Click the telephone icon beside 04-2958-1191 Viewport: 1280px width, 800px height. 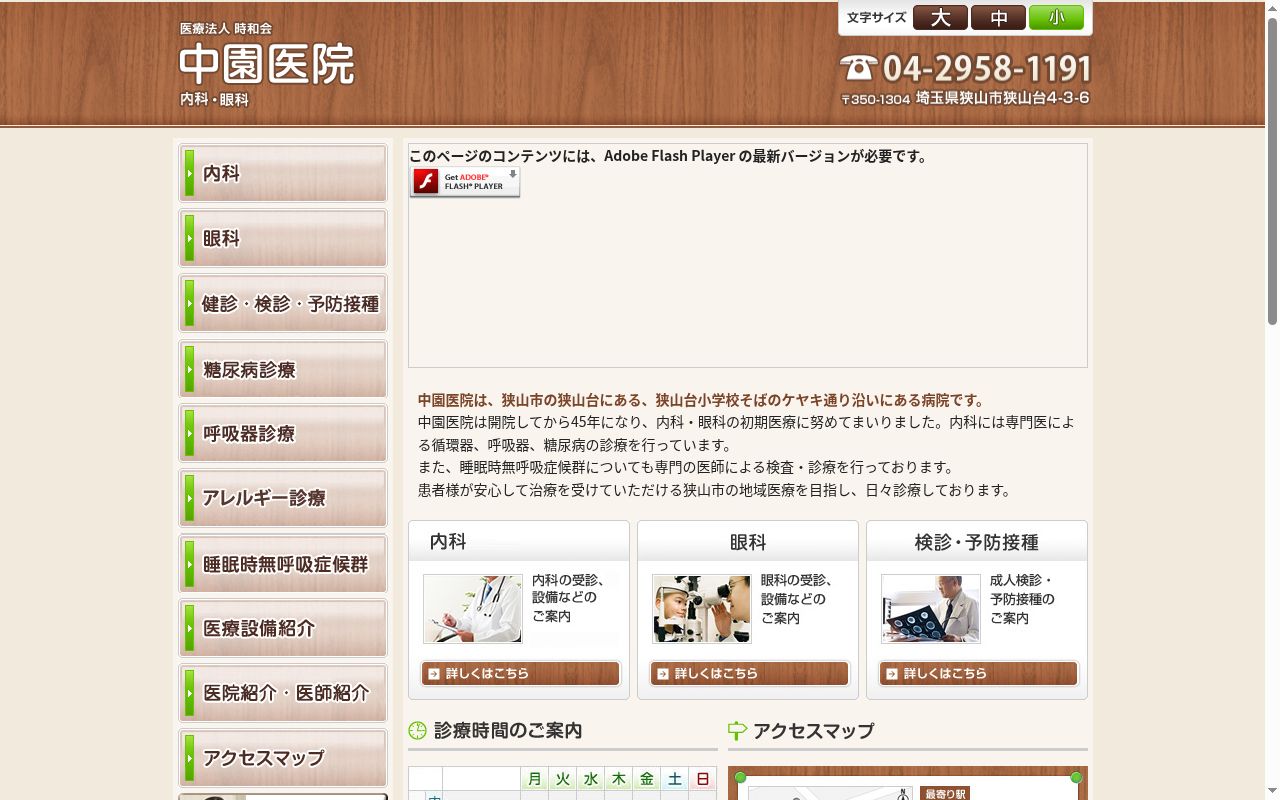point(858,68)
